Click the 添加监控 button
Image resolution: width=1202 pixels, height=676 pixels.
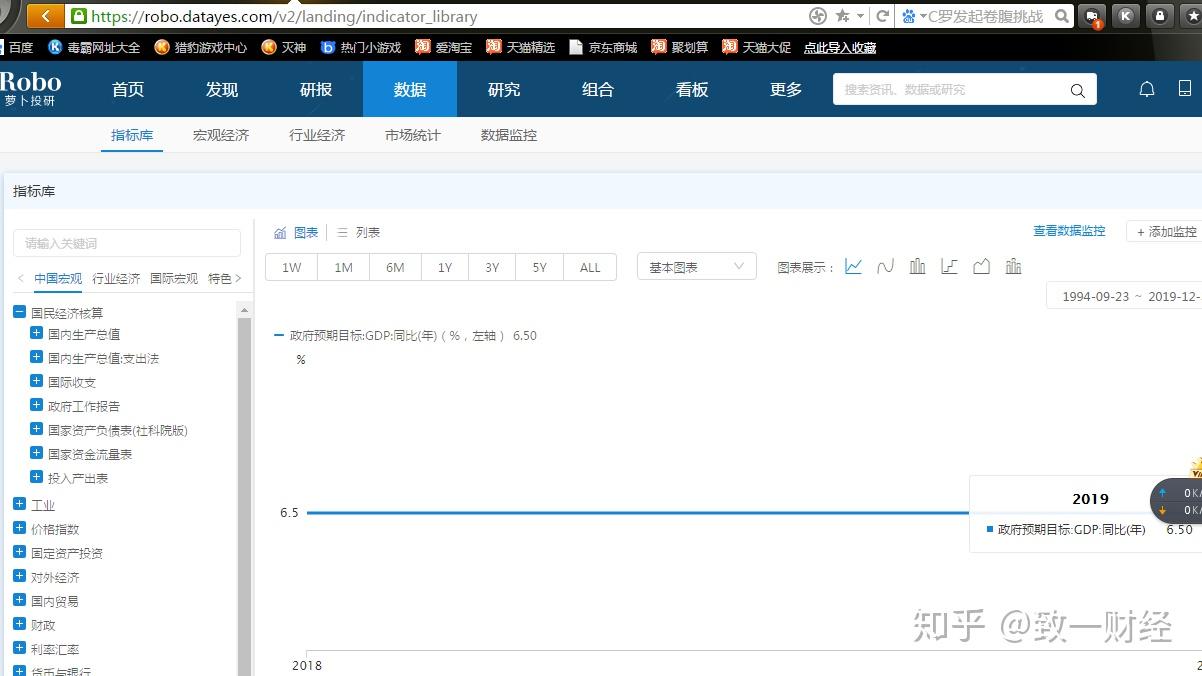tap(1168, 231)
